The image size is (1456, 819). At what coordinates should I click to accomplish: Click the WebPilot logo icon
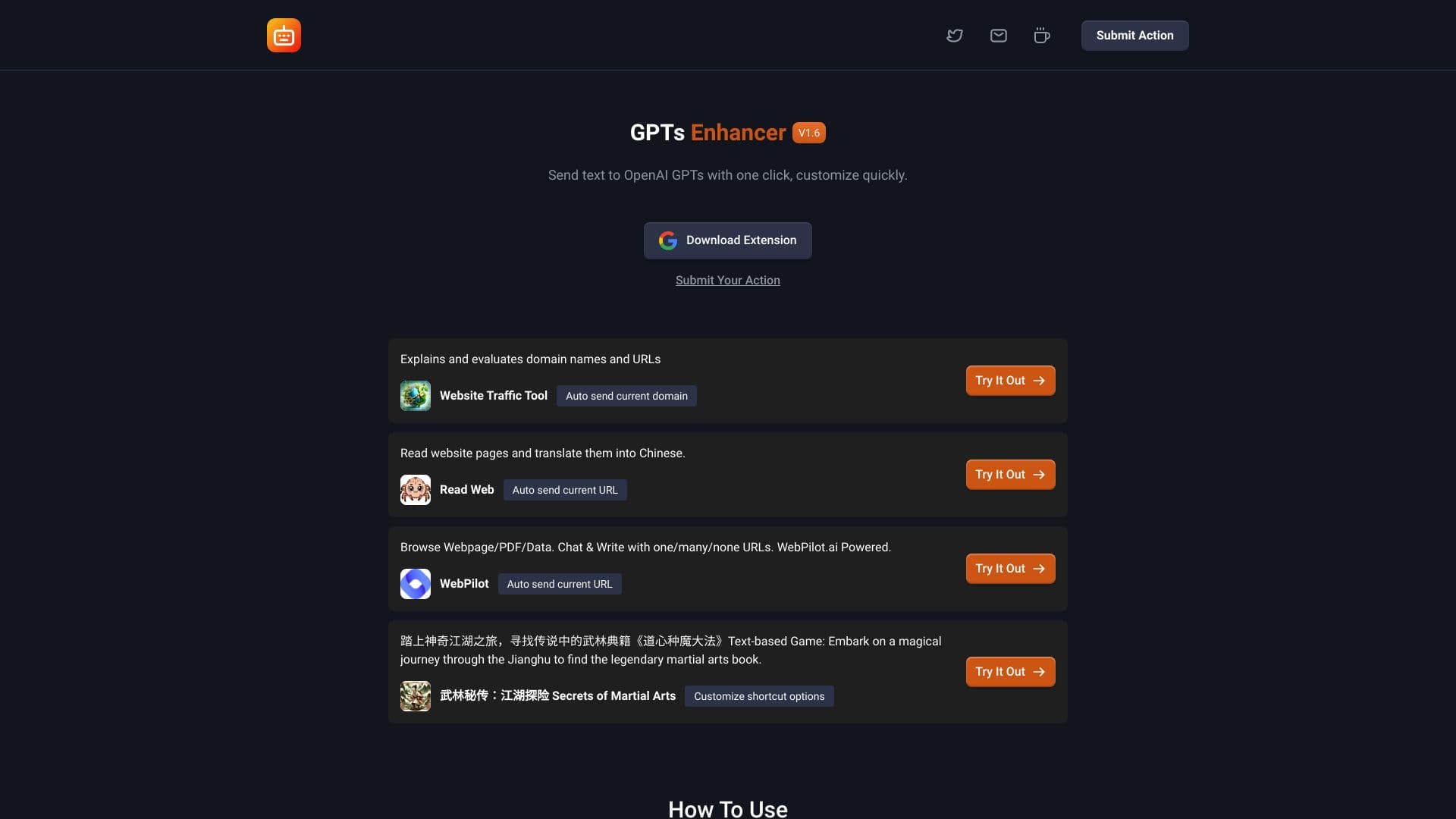[x=416, y=584]
